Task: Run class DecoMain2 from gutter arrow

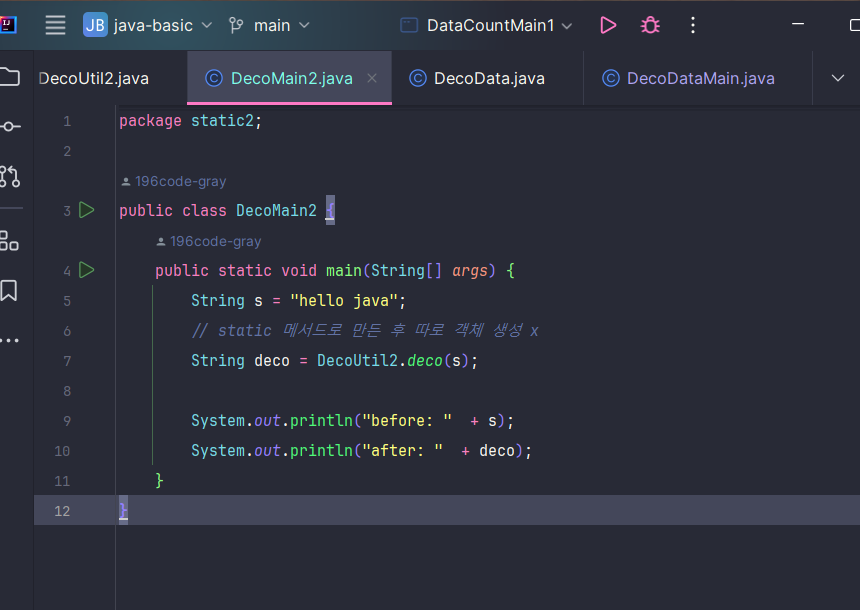Action: pos(87,210)
